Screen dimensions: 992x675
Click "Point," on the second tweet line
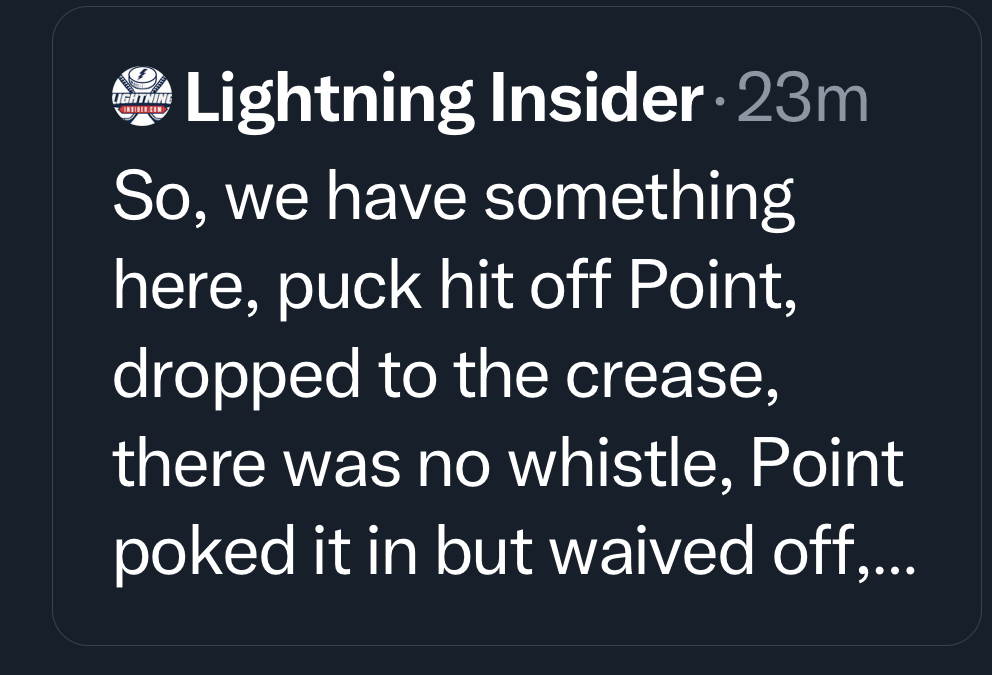click(x=713, y=288)
